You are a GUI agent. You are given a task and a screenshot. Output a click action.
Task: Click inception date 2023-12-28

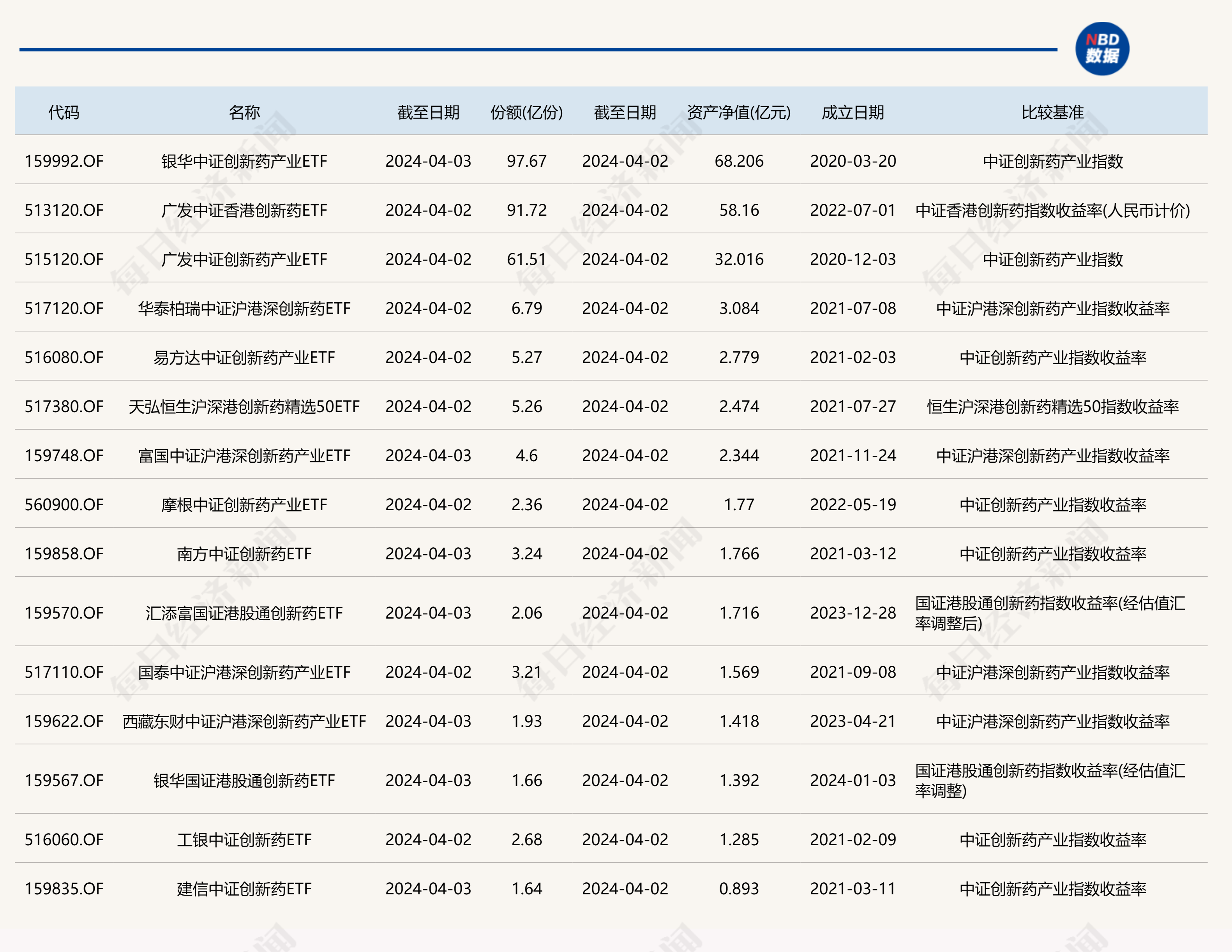(853, 613)
